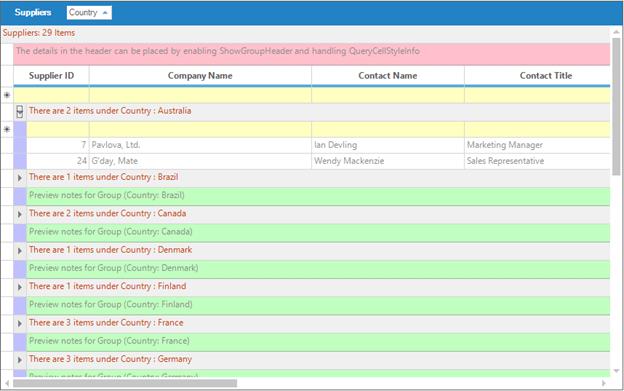This screenshot has height=391, width=624.
Task: Click the Germany group caption text
Action: point(110,359)
